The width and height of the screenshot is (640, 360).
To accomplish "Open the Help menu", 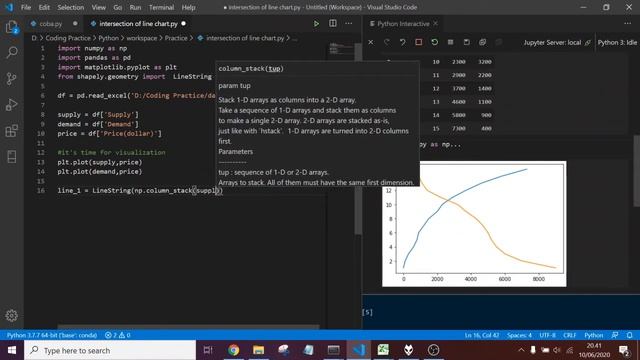I will coord(188,7).
